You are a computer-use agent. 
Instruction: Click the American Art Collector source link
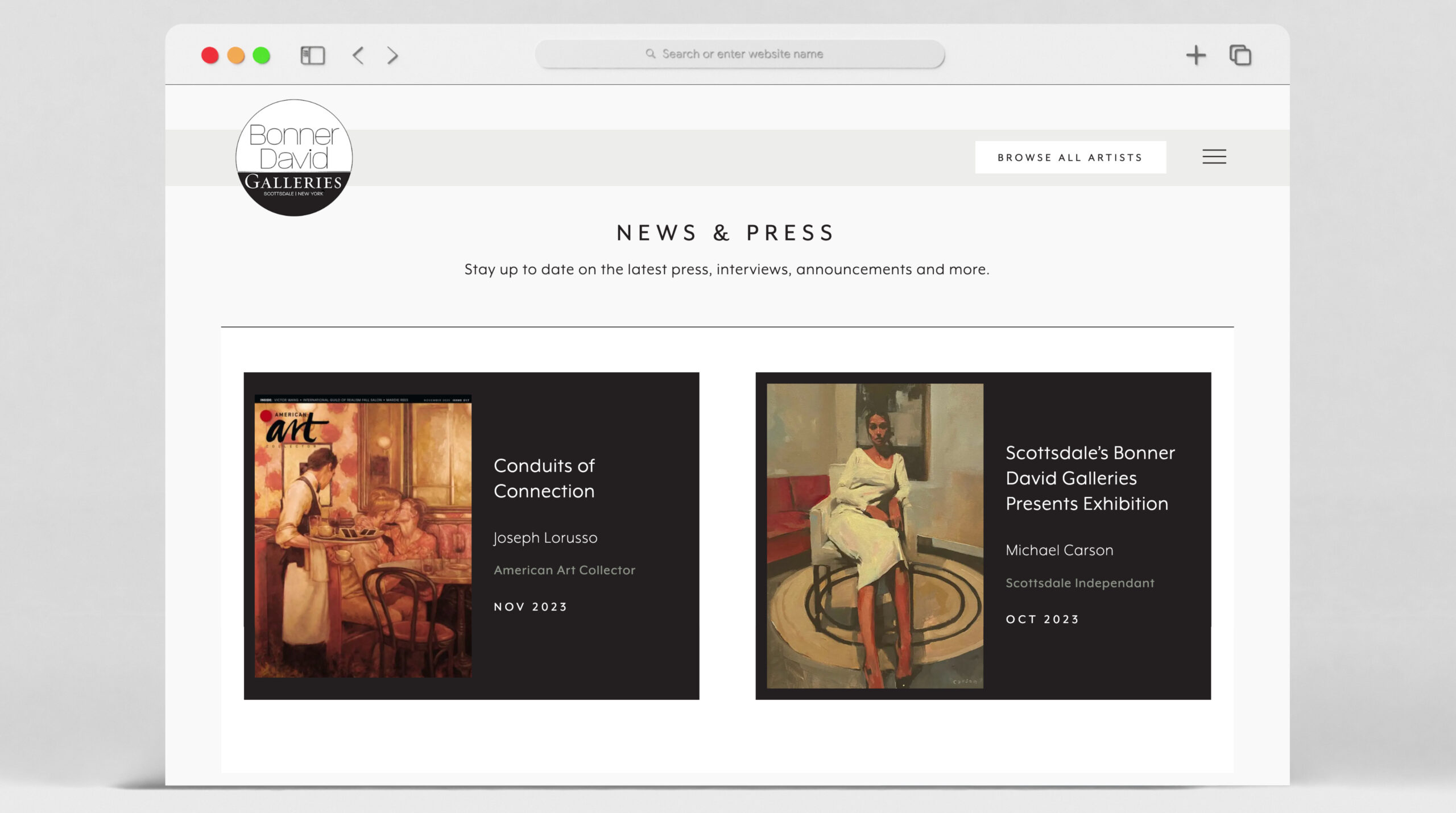(x=564, y=570)
